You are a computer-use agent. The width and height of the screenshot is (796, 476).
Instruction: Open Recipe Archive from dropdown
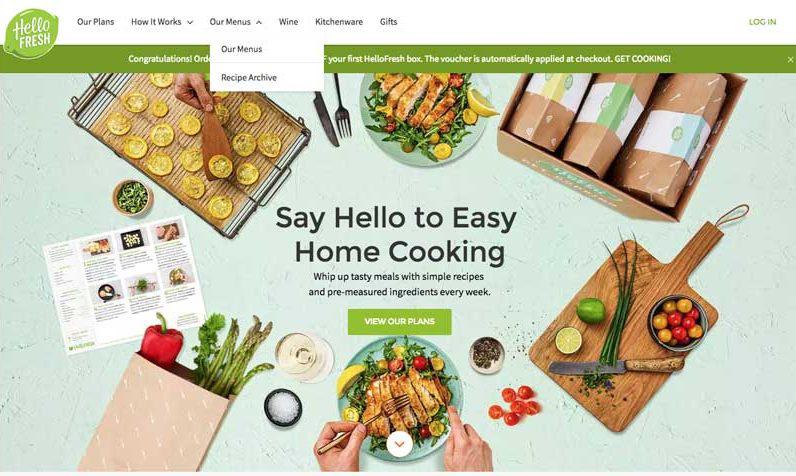click(249, 78)
